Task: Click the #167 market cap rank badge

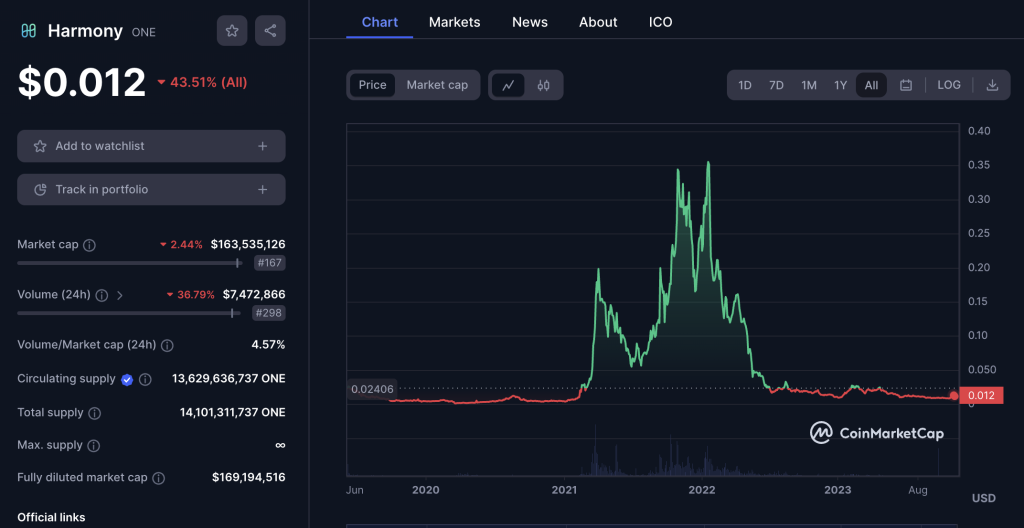Action: 270,263
